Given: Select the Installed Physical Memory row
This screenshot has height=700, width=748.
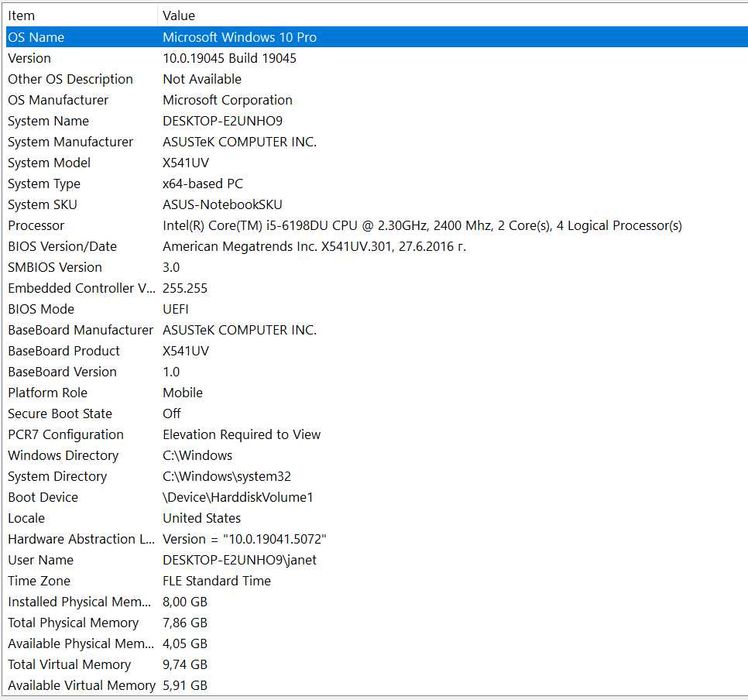Looking at the screenshot, I should (x=377, y=602).
